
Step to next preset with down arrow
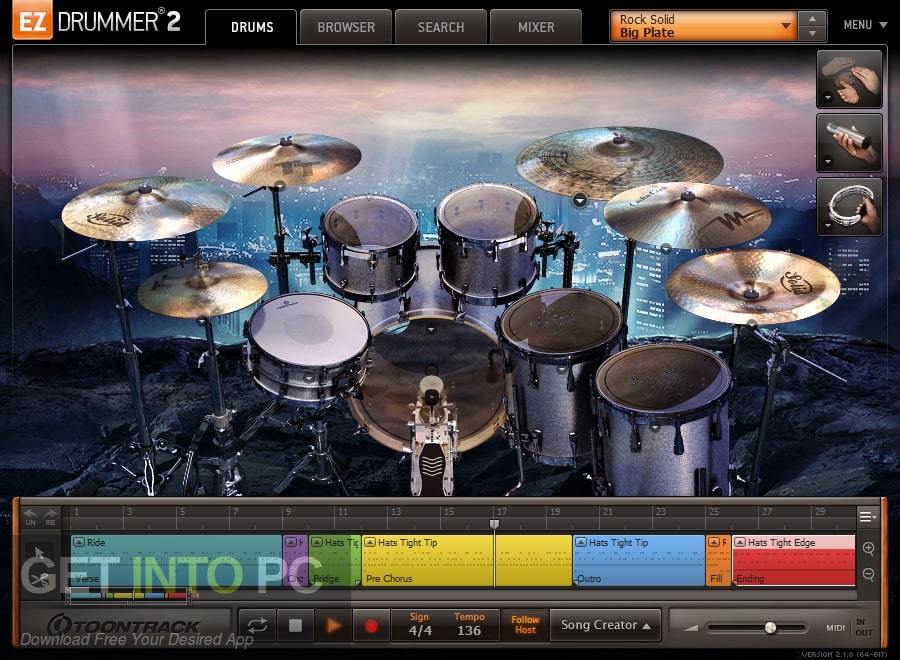[812, 34]
